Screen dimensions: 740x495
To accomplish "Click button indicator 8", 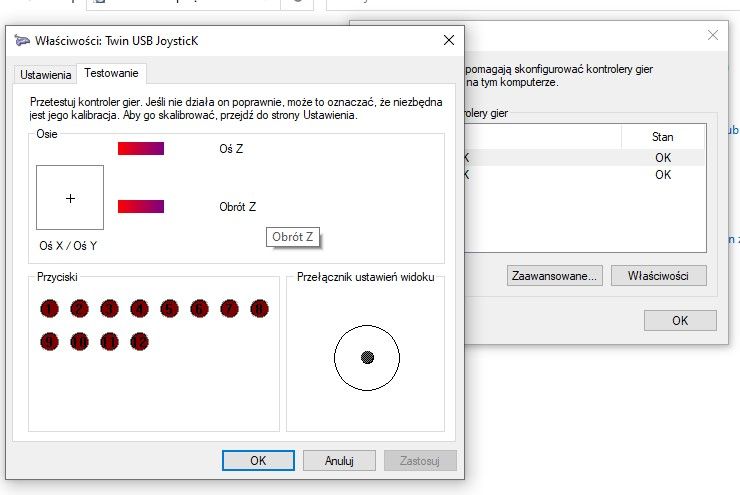I will pos(259,309).
